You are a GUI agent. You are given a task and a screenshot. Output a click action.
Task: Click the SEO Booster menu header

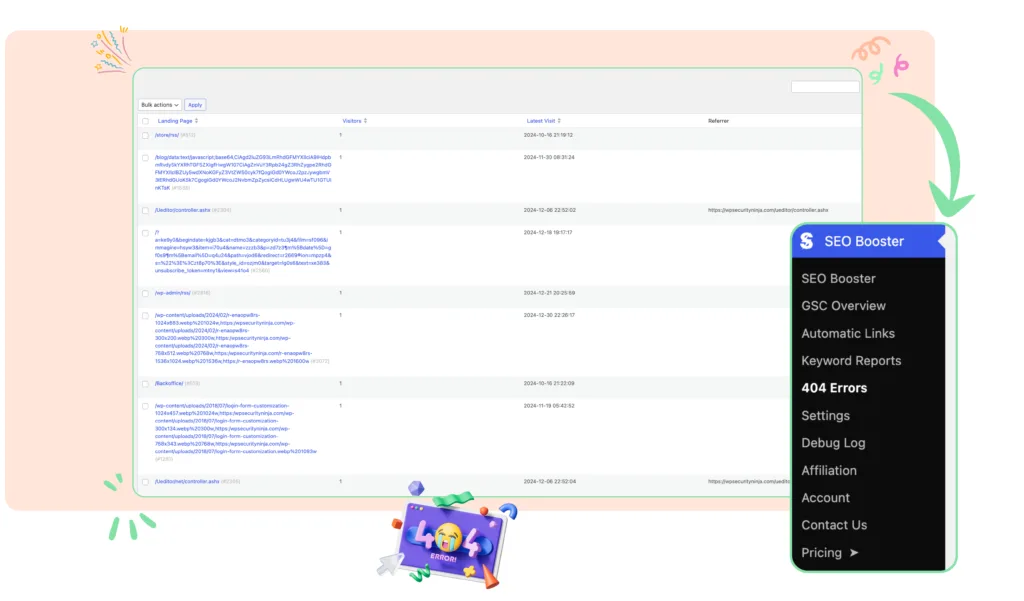[869, 241]
